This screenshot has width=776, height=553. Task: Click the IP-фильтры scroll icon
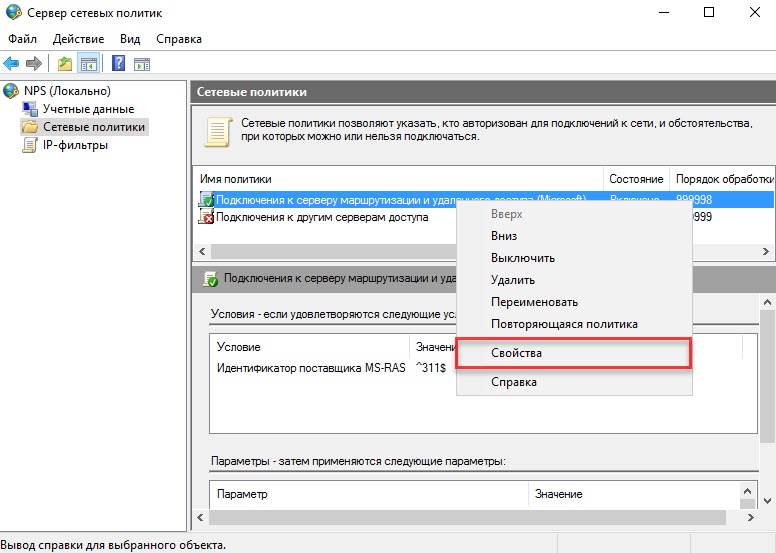pos(30,145)
